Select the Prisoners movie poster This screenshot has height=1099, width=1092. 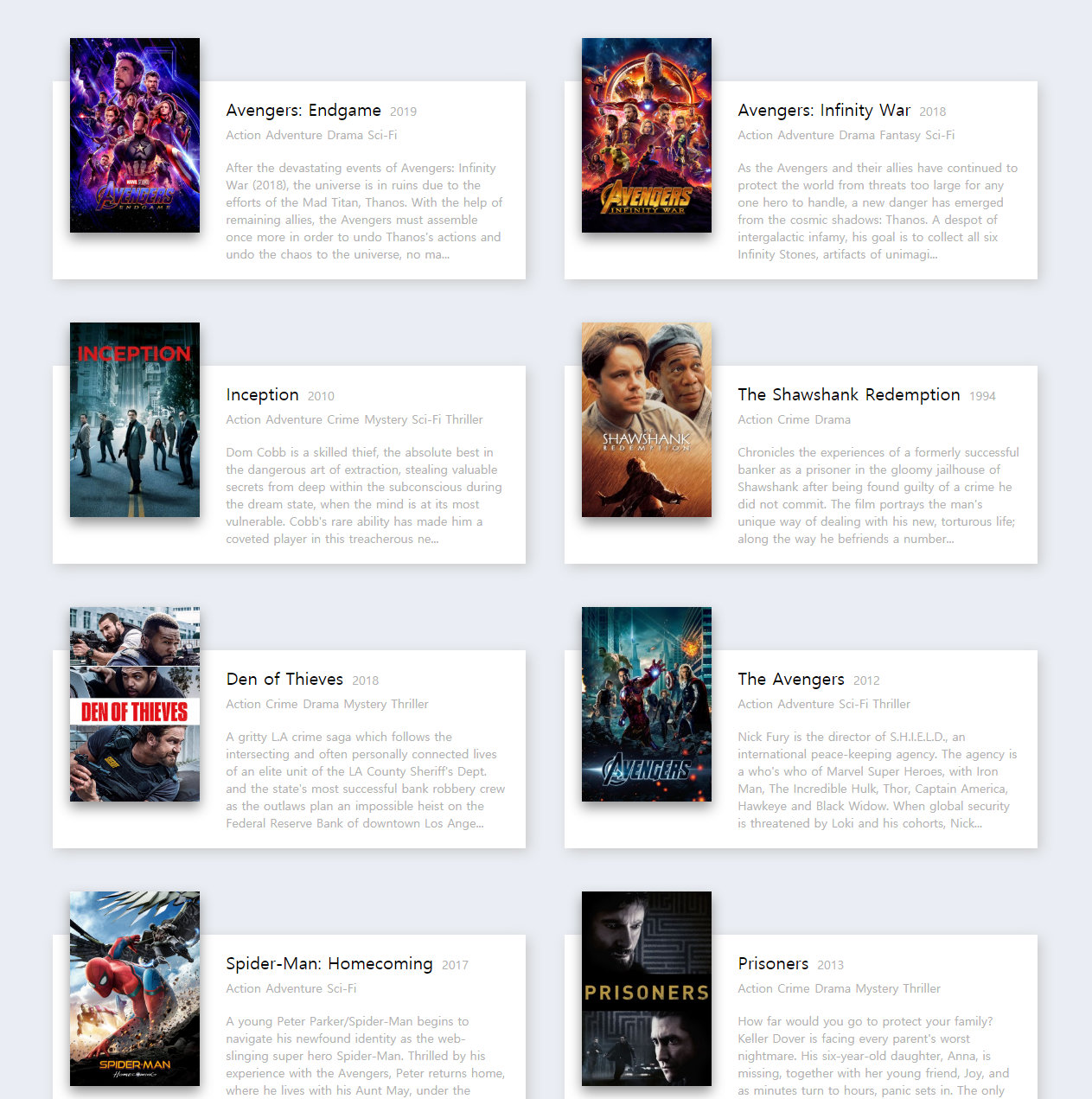click(x=647, y=988)
